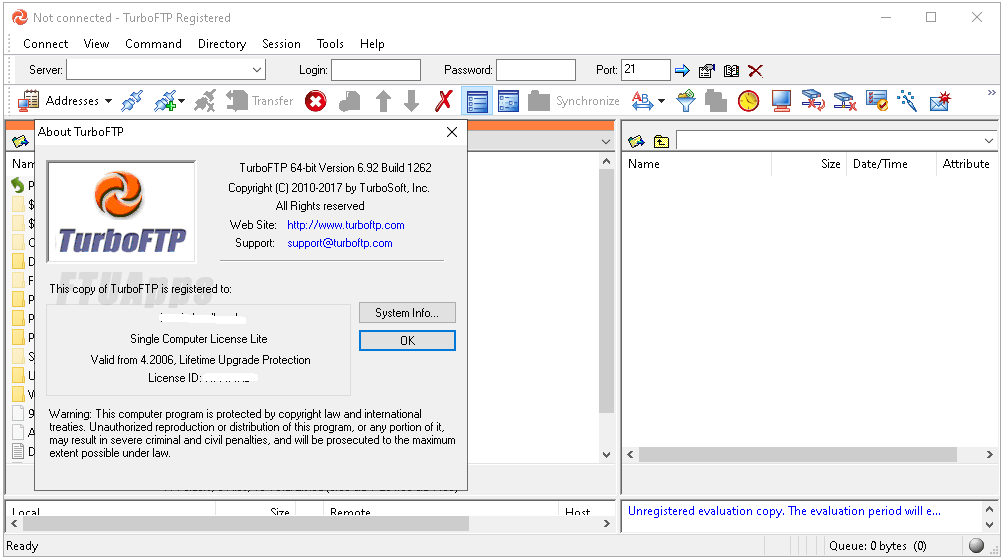1003x557 pixels.
Task: Open the Addresses address book
Action: pyautogui.click(x=58, y=101)
